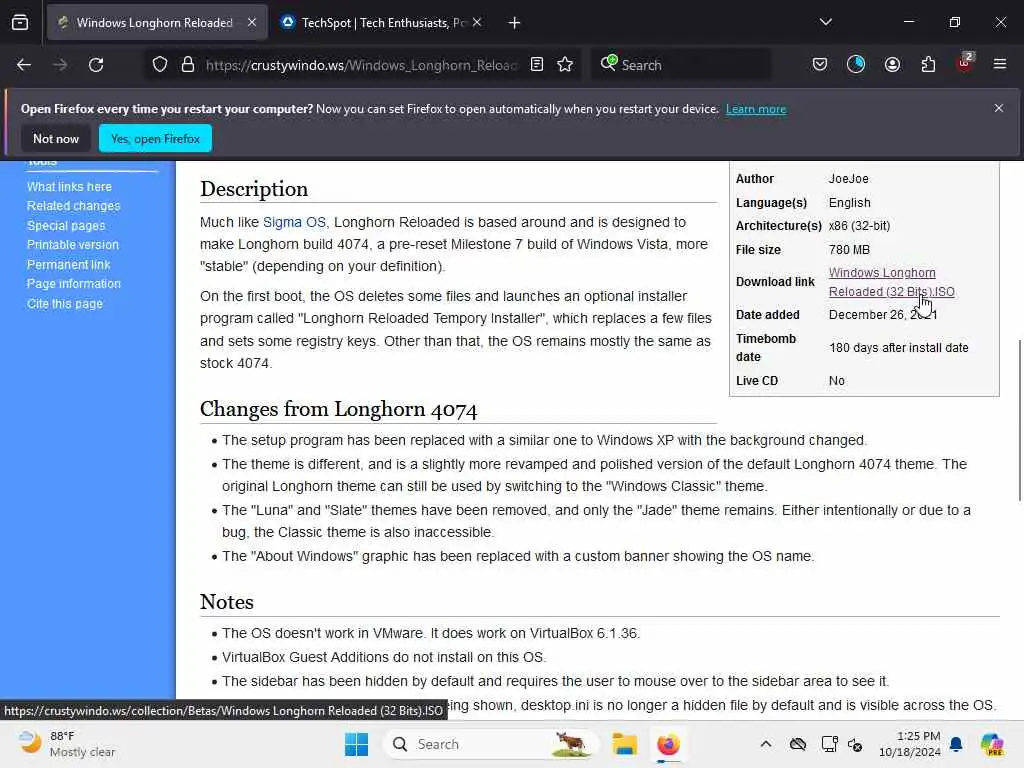Open Page information sidebar link

74,284
